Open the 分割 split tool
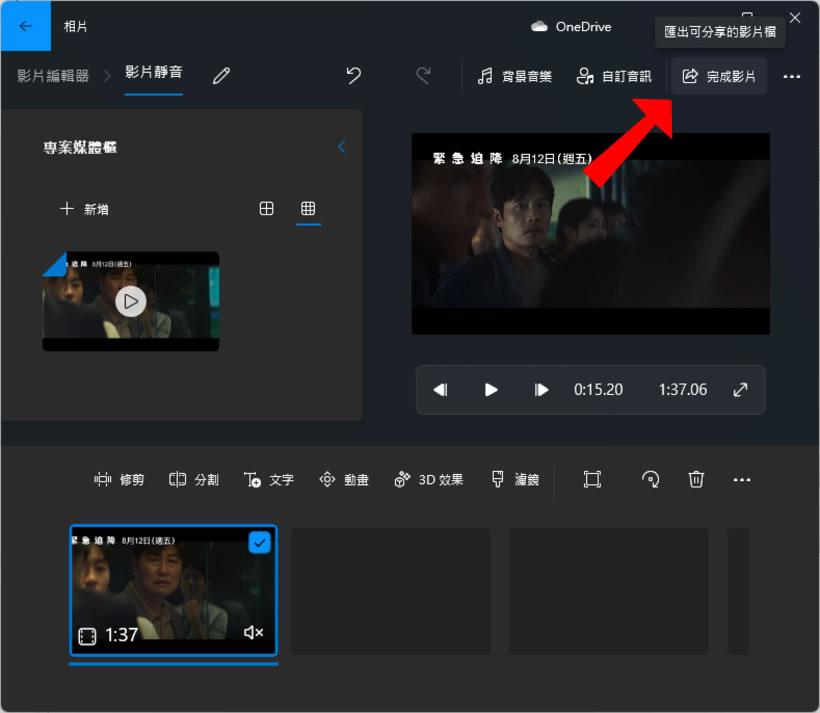820x713 pixels. [194, 480]
